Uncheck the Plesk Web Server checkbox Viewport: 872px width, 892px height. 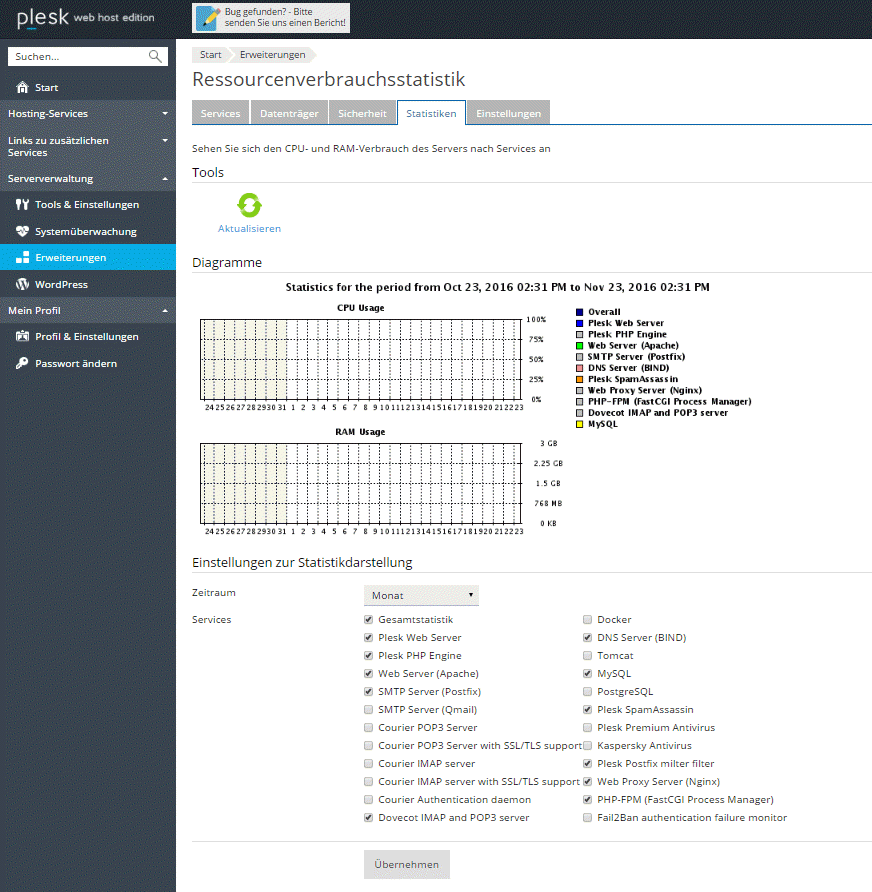pyautogui.click(x=369, y=638)
